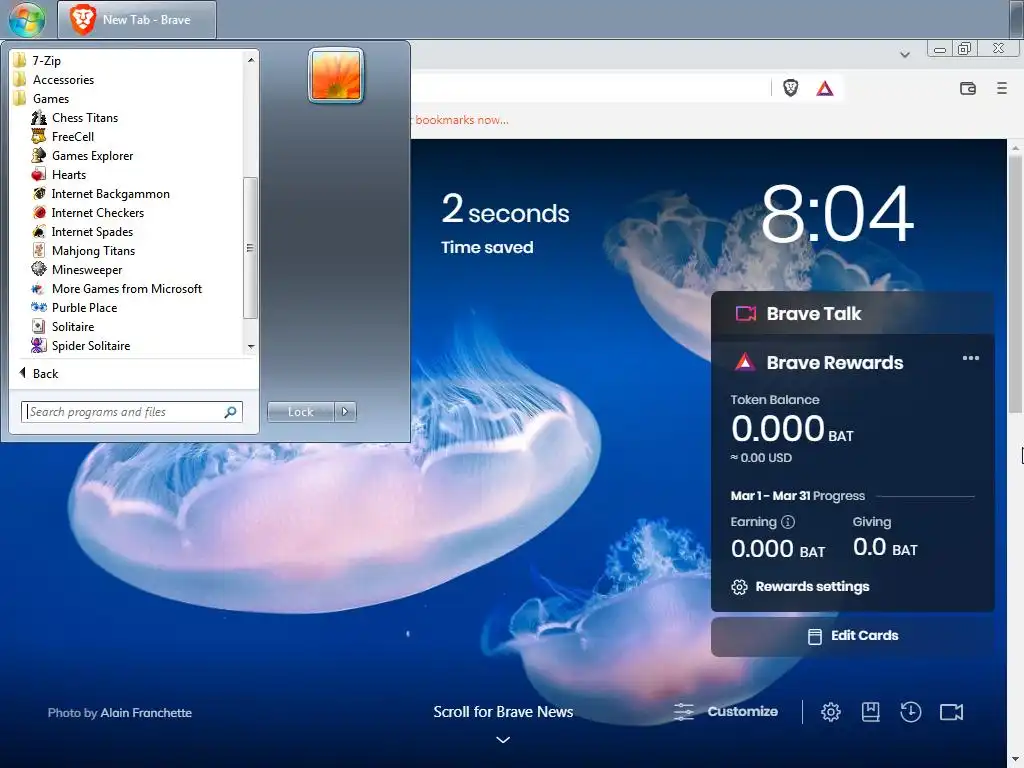The width and height of the screenshot is (1024, 768).
Task: Click the Solitaire icon
Action: [39, 327]
